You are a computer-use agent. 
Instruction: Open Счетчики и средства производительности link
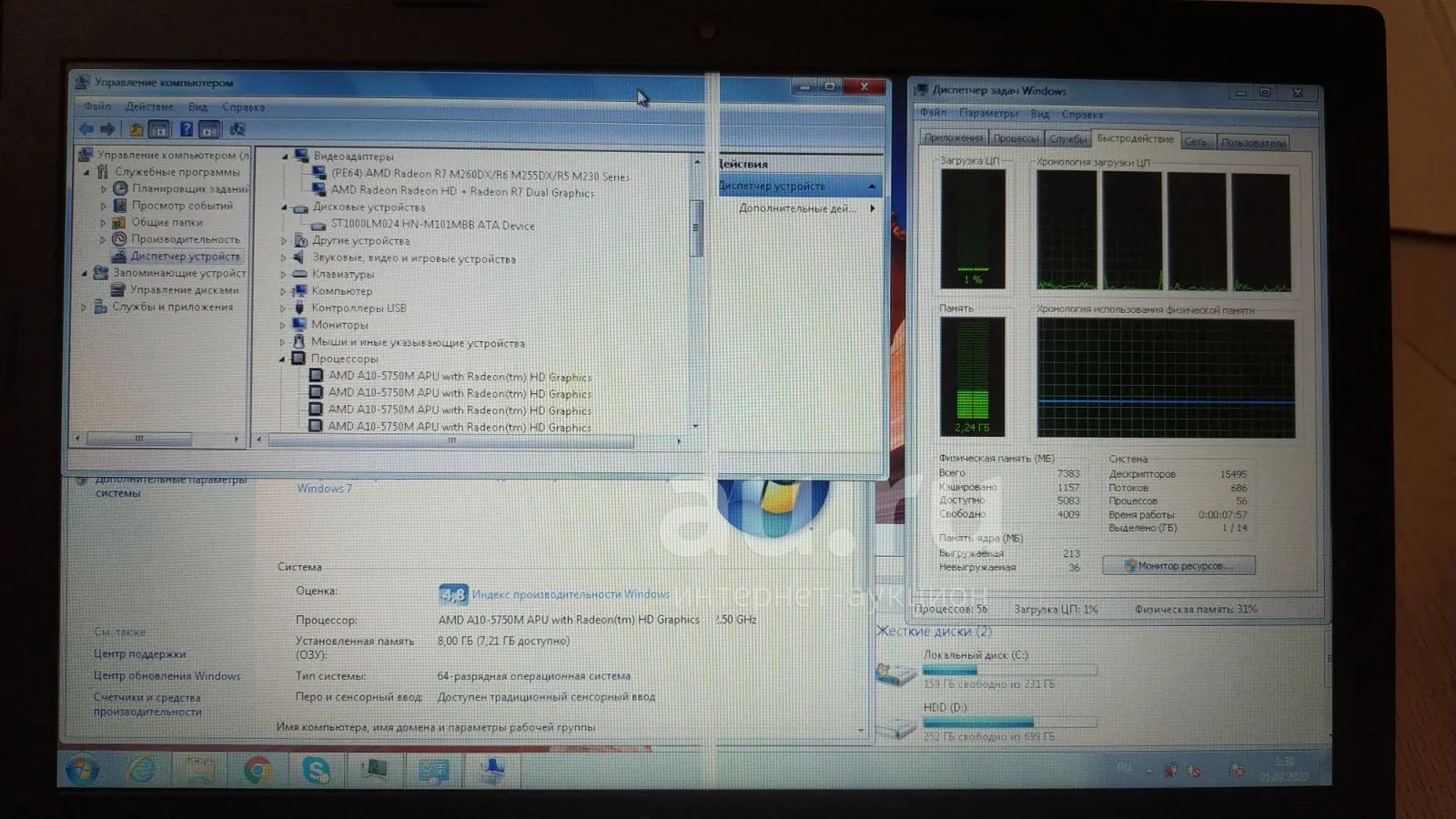tap(147, 705)
